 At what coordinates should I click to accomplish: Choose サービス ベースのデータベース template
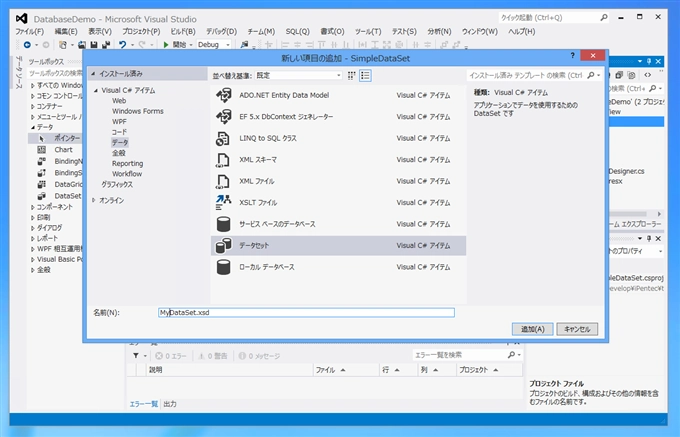coord(338,224)
